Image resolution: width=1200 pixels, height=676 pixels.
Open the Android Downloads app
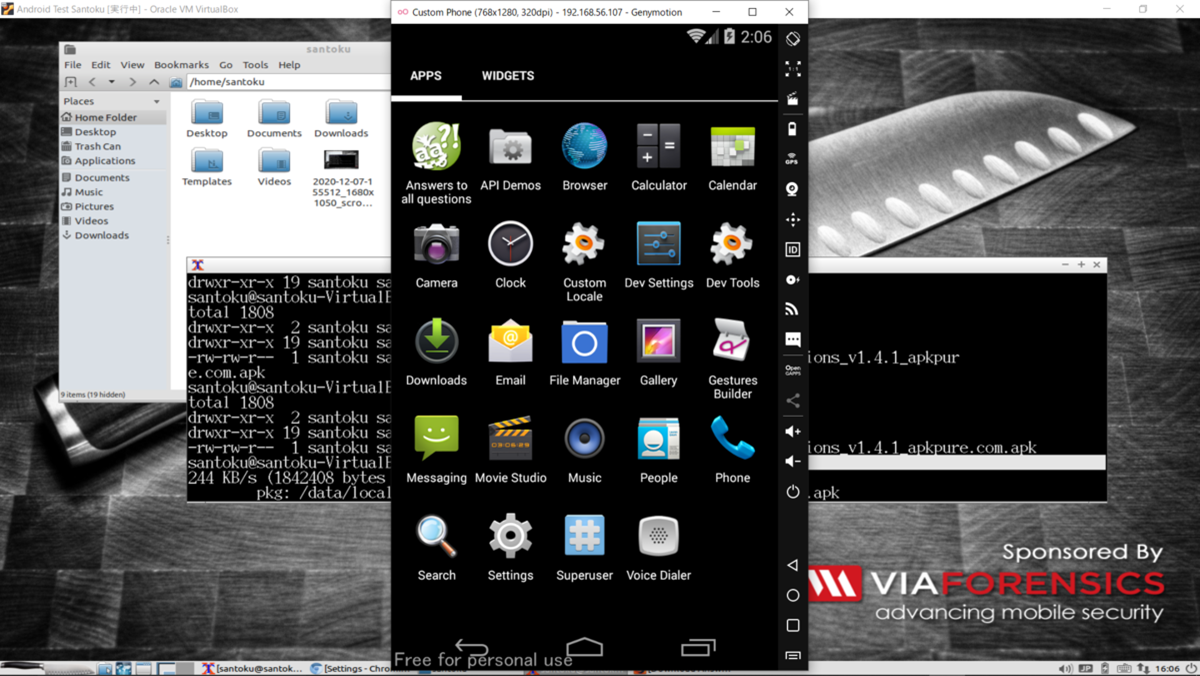[436, 352]
